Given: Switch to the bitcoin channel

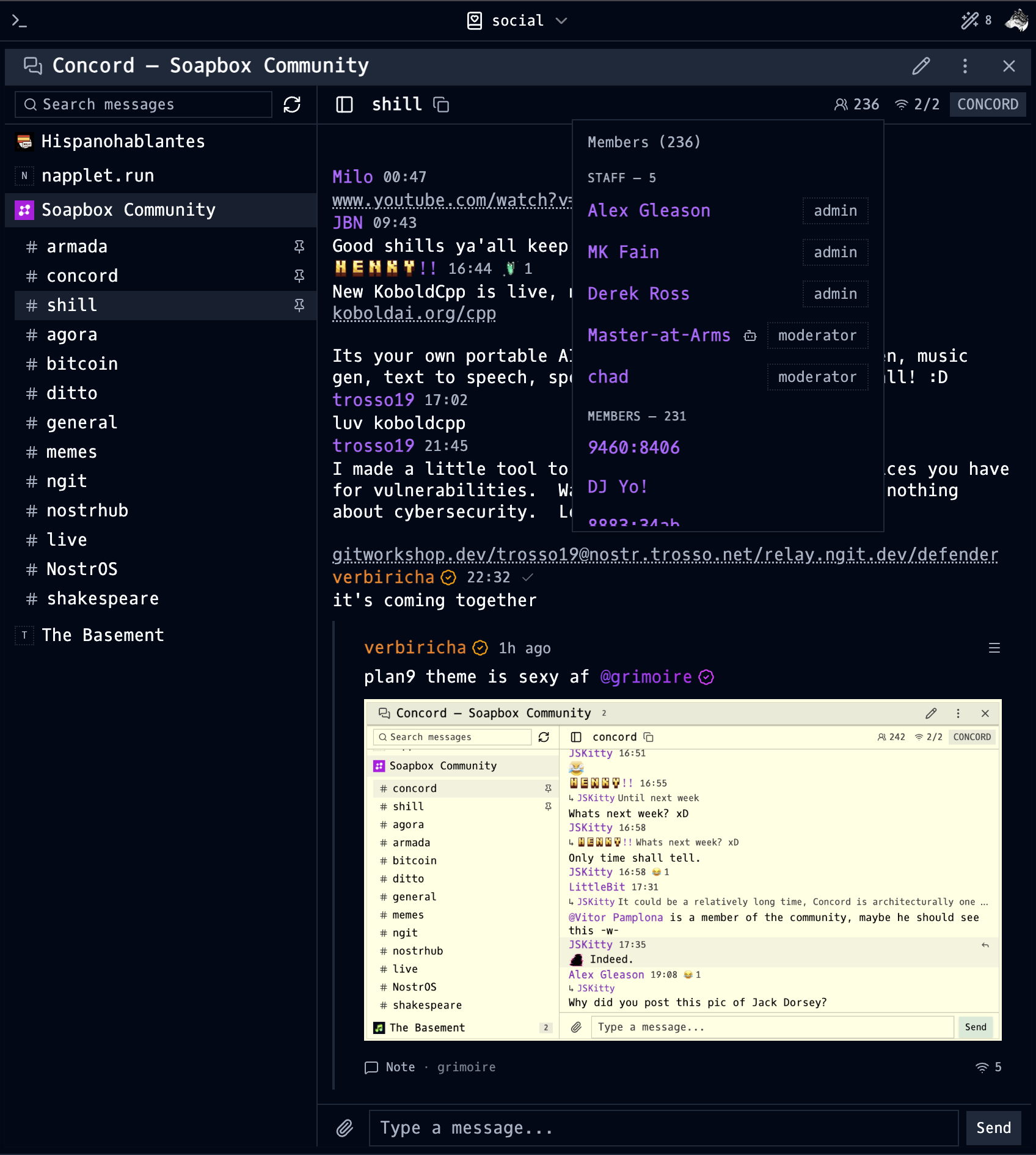Looking at the screenshot, I should 165,364.
